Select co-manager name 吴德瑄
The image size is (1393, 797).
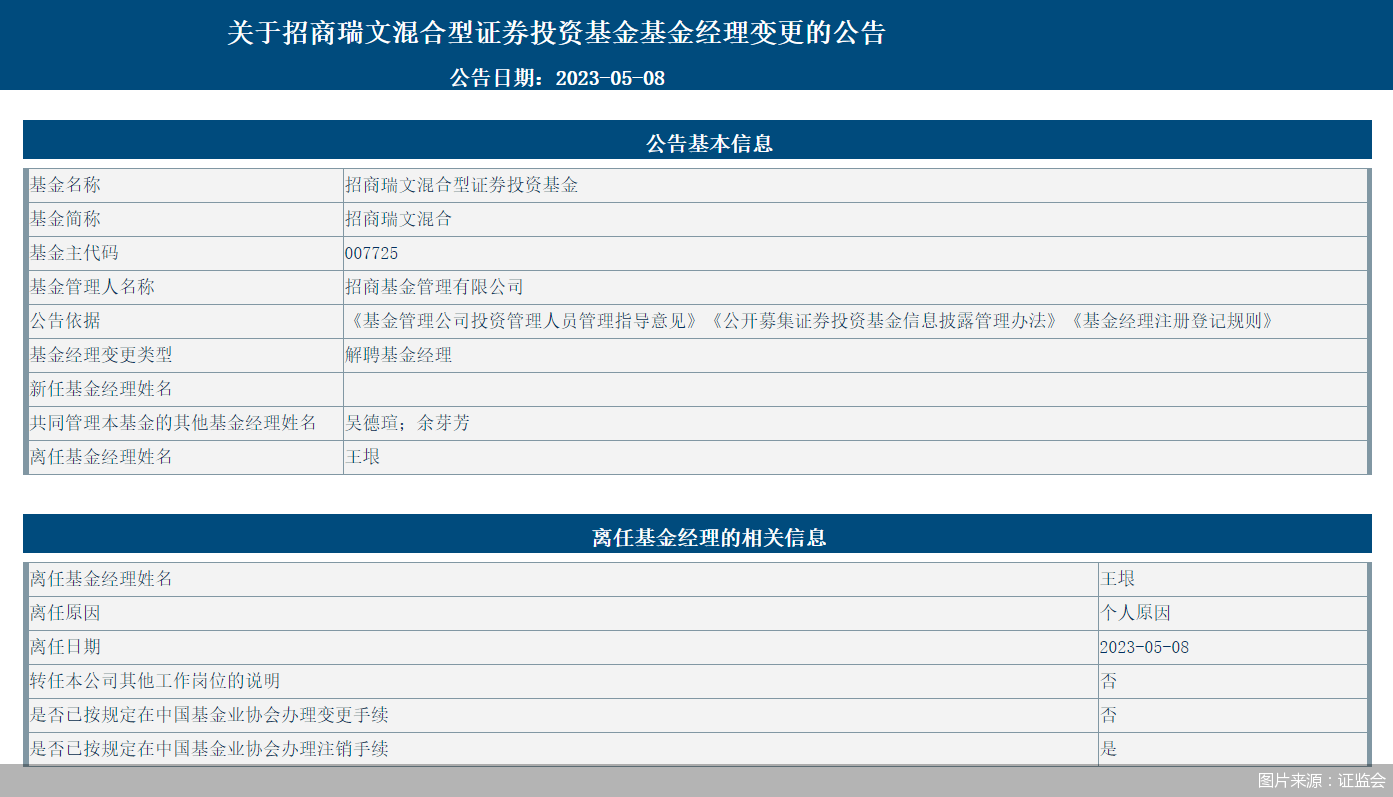[371, 423]
